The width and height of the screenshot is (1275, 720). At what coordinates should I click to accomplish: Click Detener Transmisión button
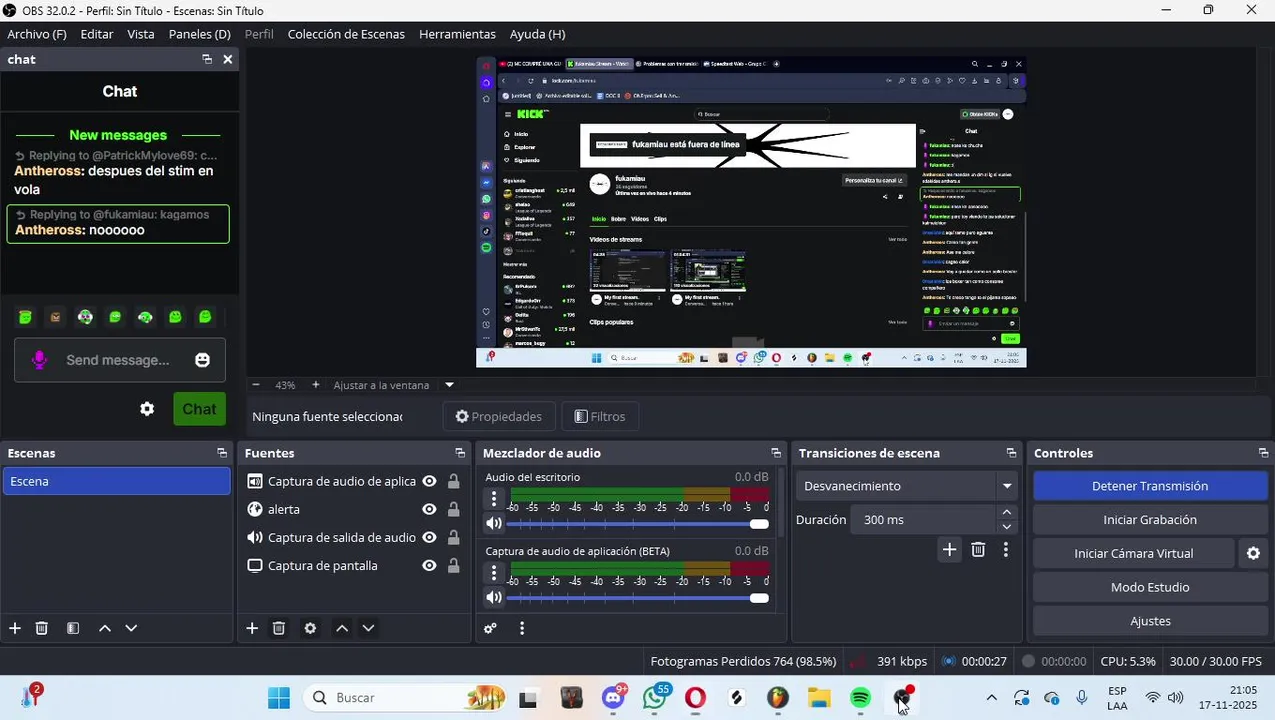pos(1150,486)
